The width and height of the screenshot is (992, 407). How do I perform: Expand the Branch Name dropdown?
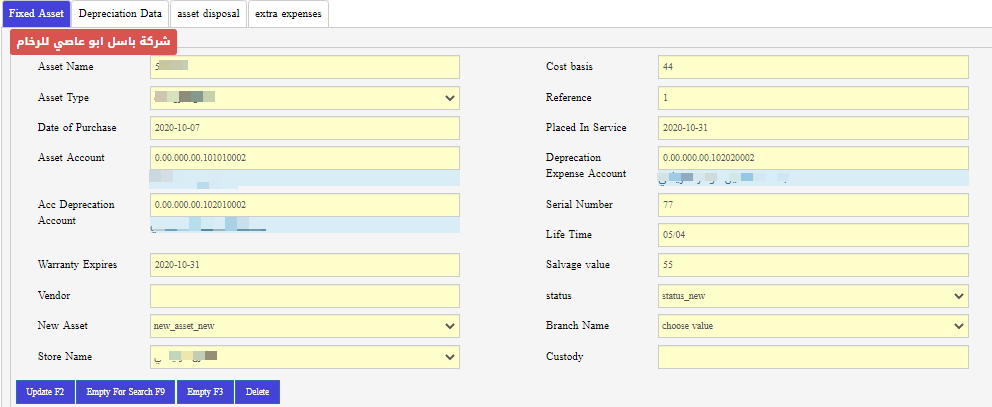813,326
